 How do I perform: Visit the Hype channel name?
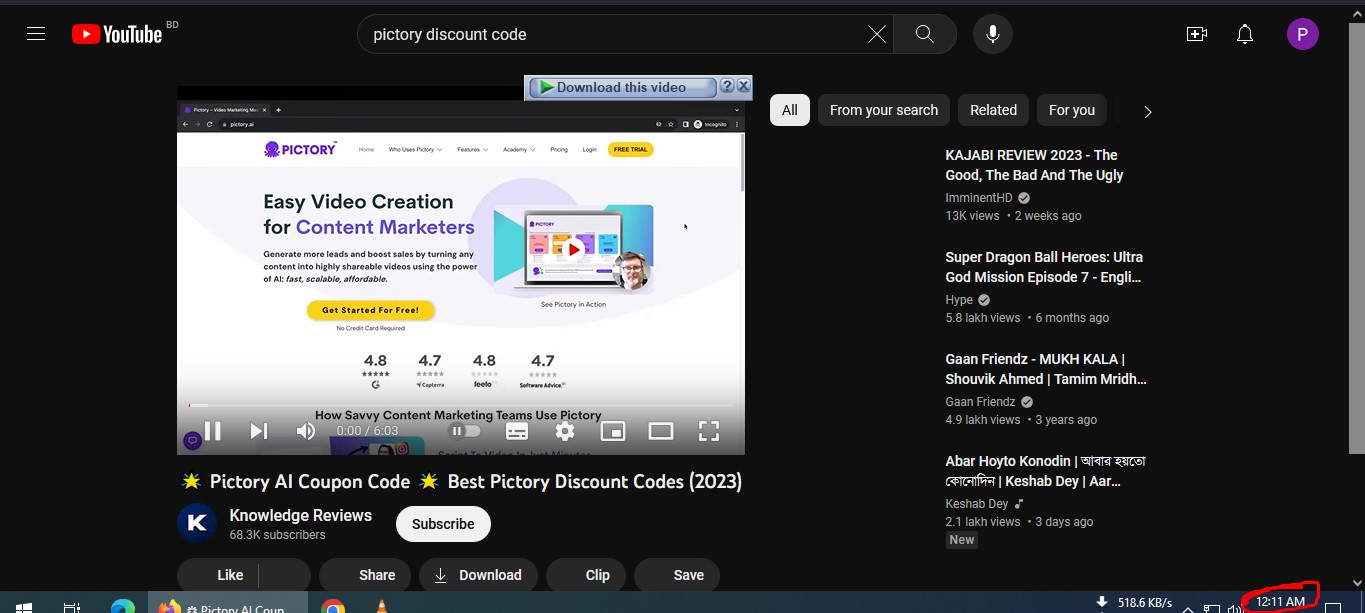[959, 300]
